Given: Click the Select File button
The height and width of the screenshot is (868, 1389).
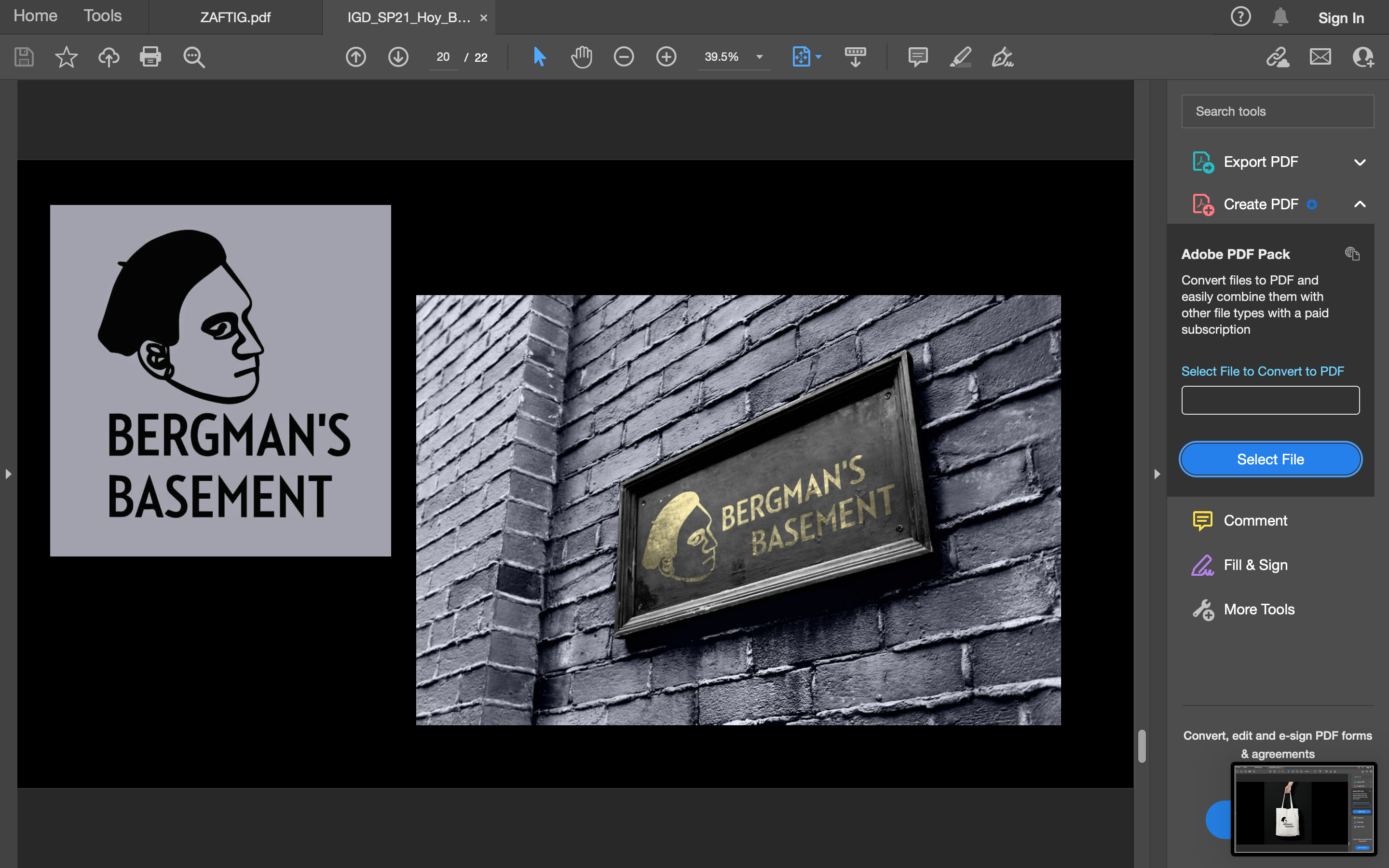Looking at the screenshot, I should coord(1270,459).
